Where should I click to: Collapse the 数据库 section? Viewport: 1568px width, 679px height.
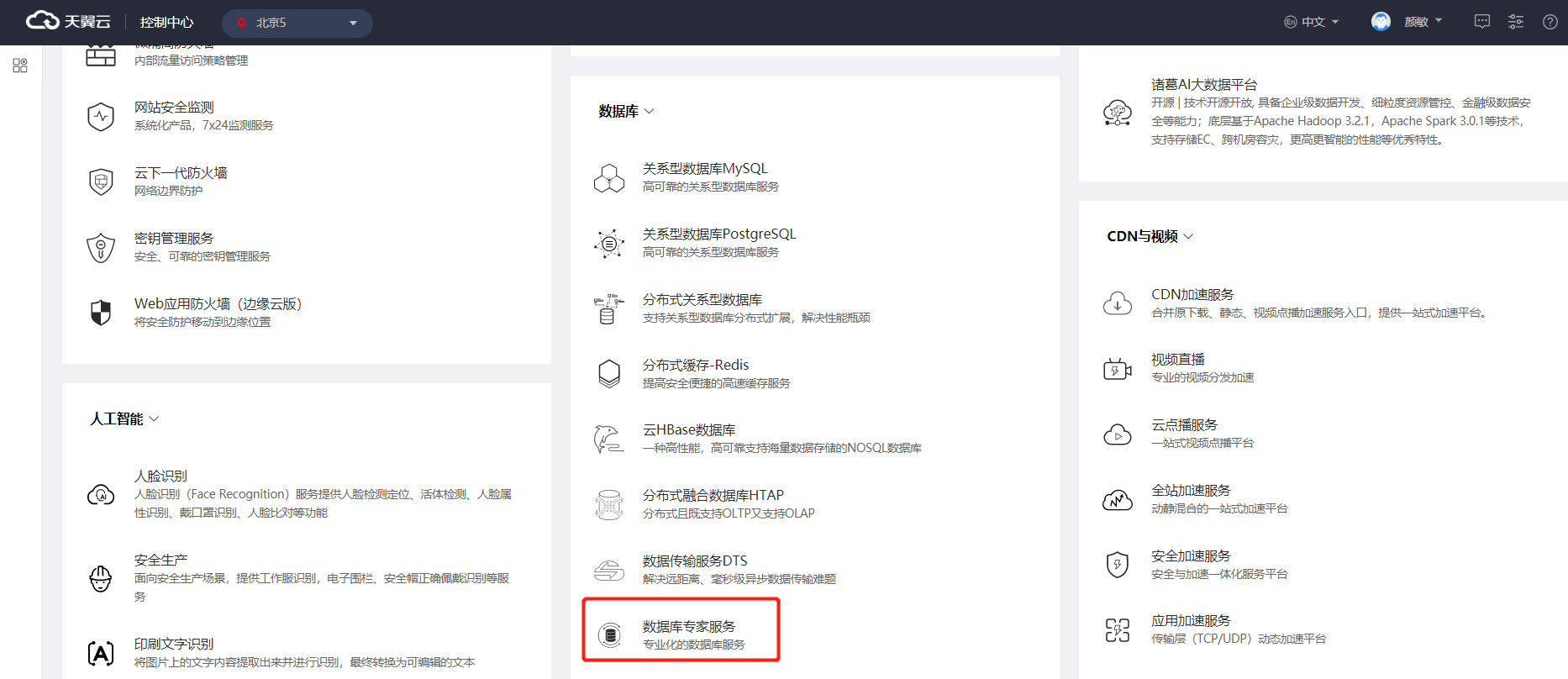pos(626,111)
